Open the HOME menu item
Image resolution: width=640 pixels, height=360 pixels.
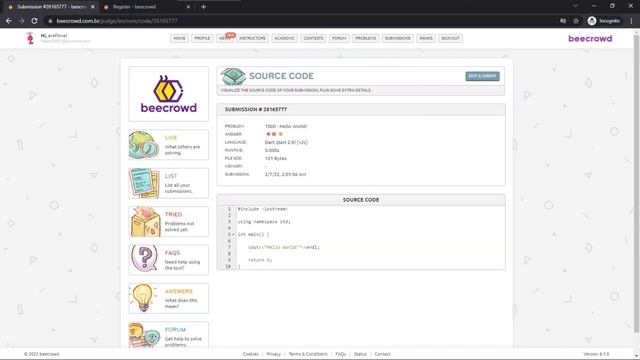(x=179, y=38)
